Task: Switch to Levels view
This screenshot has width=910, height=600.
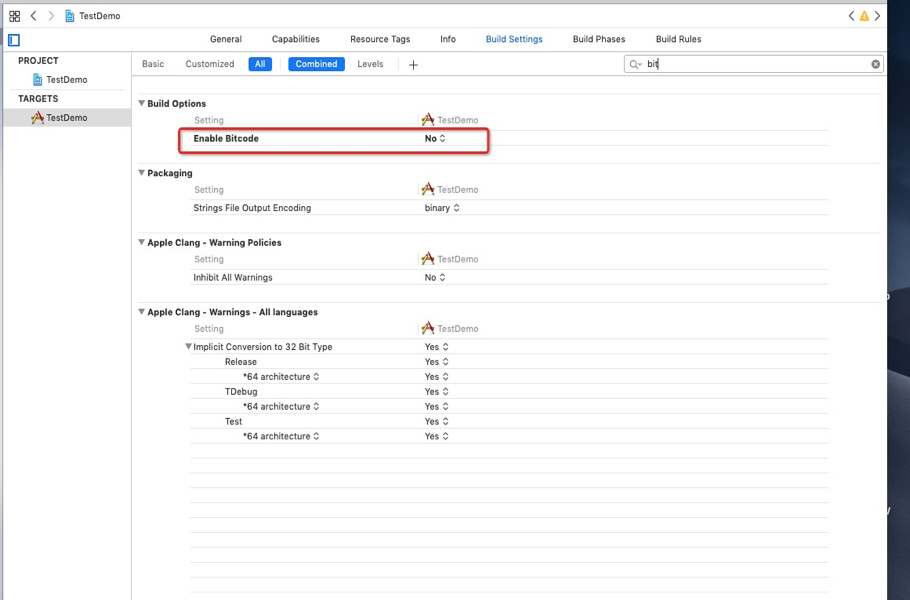Action: click(370, 64)
